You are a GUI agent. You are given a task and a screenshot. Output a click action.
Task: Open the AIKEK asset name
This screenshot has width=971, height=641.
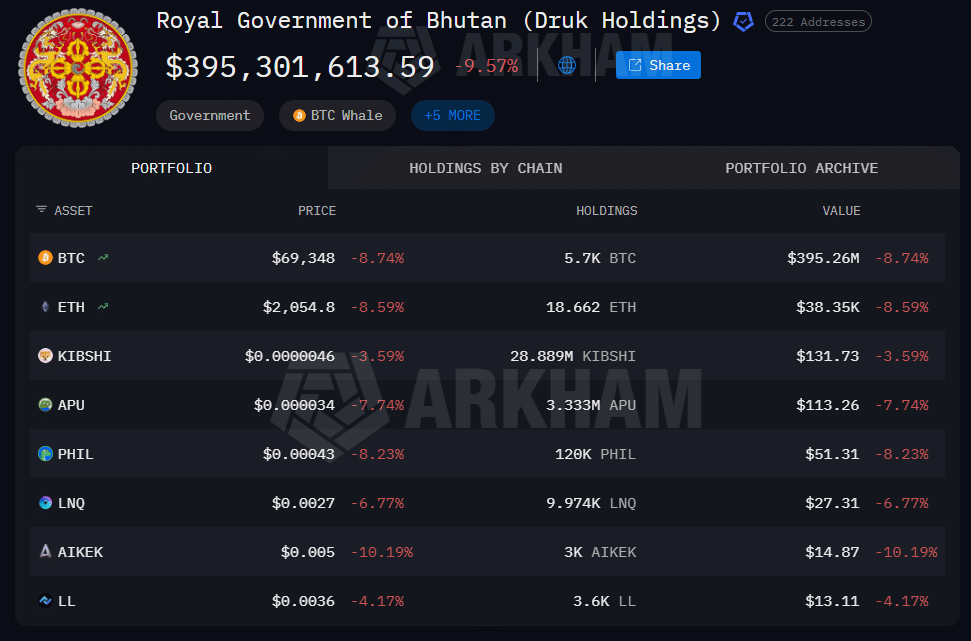pos(80,552)
